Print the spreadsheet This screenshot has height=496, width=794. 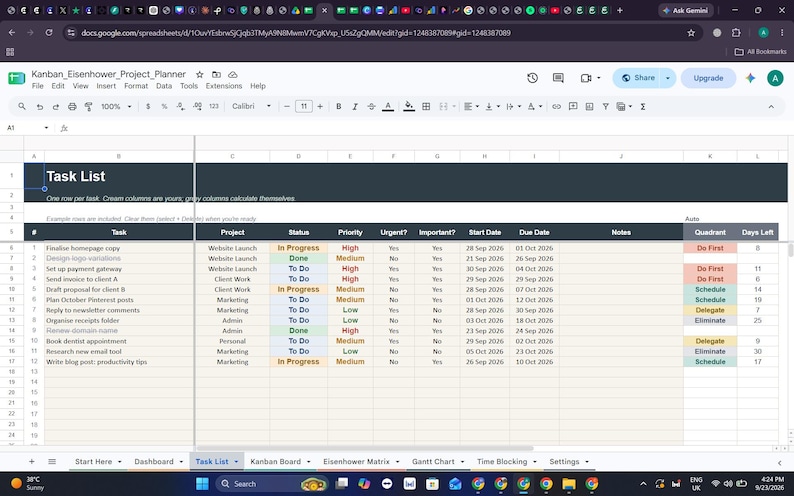[x=72, y=106]
